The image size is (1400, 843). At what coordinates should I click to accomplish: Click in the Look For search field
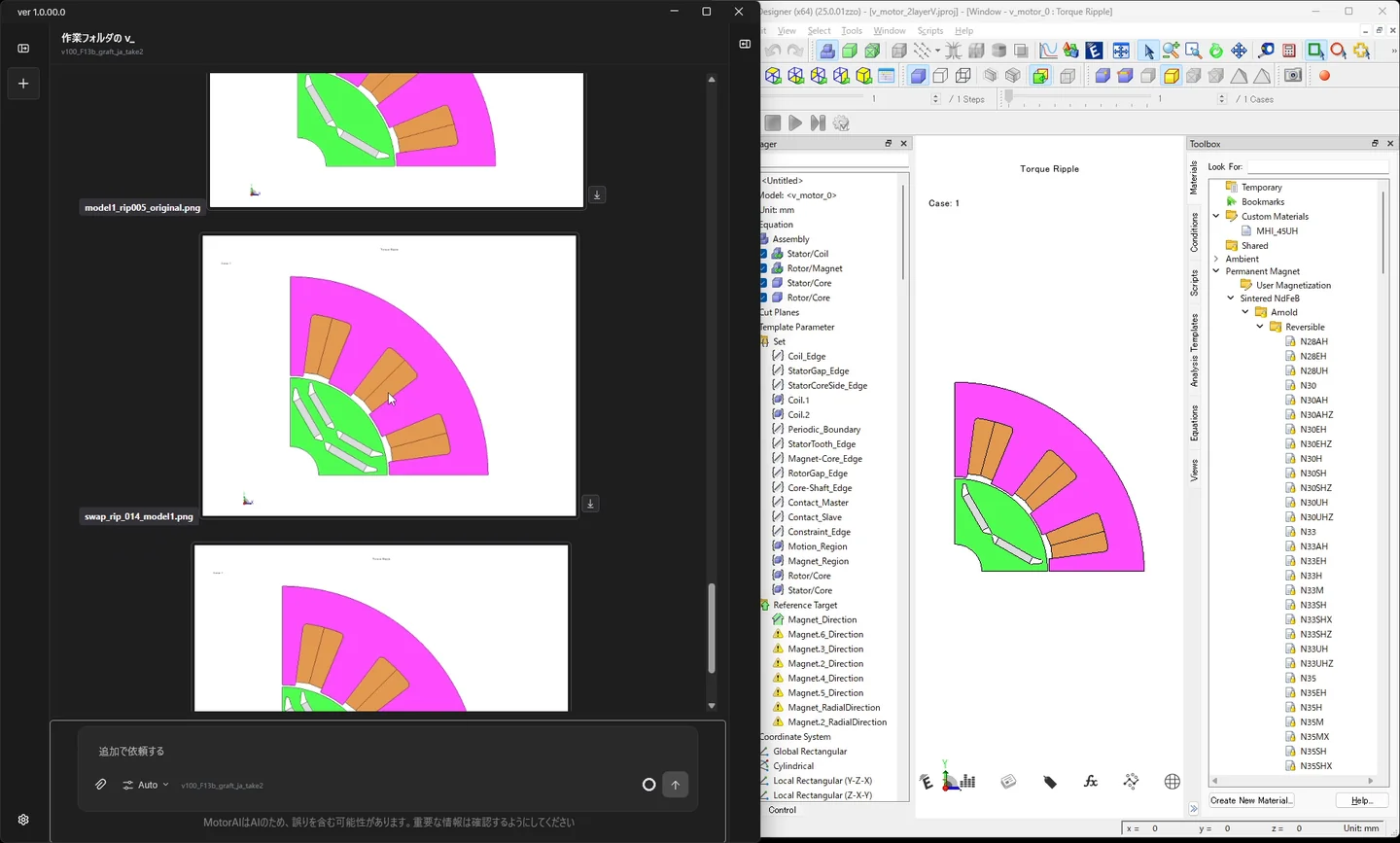point(1317,166)
